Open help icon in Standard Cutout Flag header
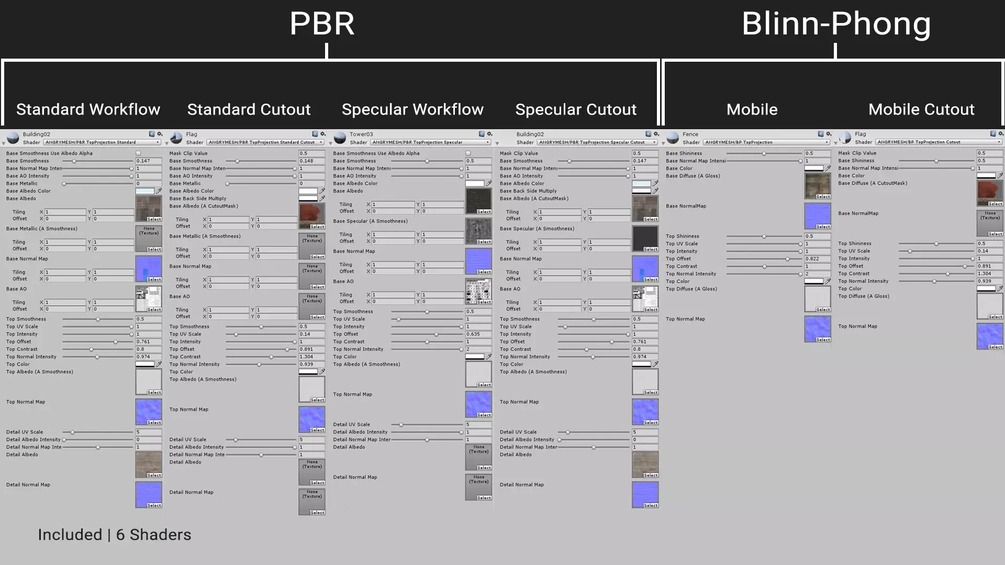The width and height of the screenshot is (1005, 565). coord(315,134)
